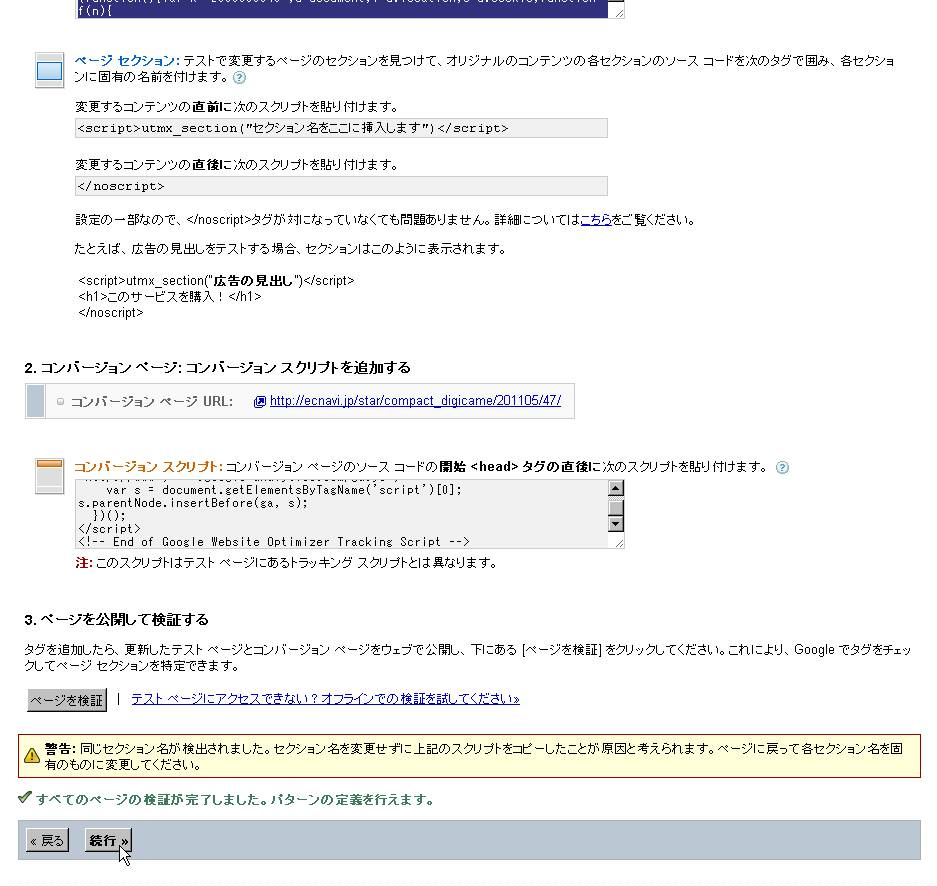Image resolution: width=937 pixels, height=886 pixels.
Task: Click inside the </noscript> code field
Action: [x=341, y=186]
